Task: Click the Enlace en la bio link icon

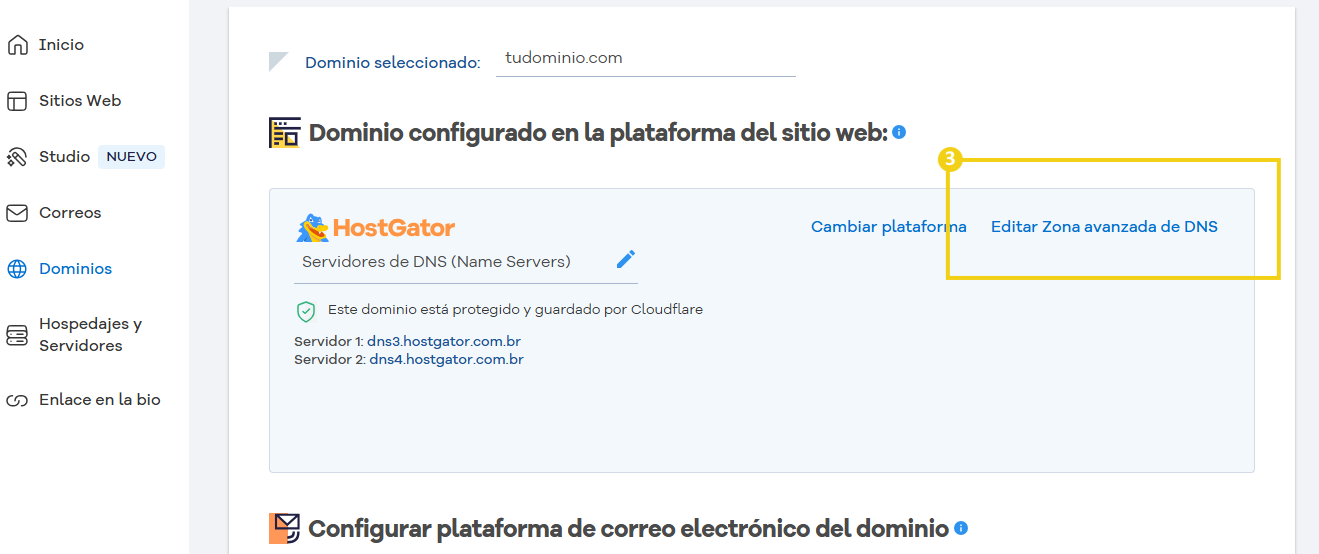Action: [x=17, y=400]
